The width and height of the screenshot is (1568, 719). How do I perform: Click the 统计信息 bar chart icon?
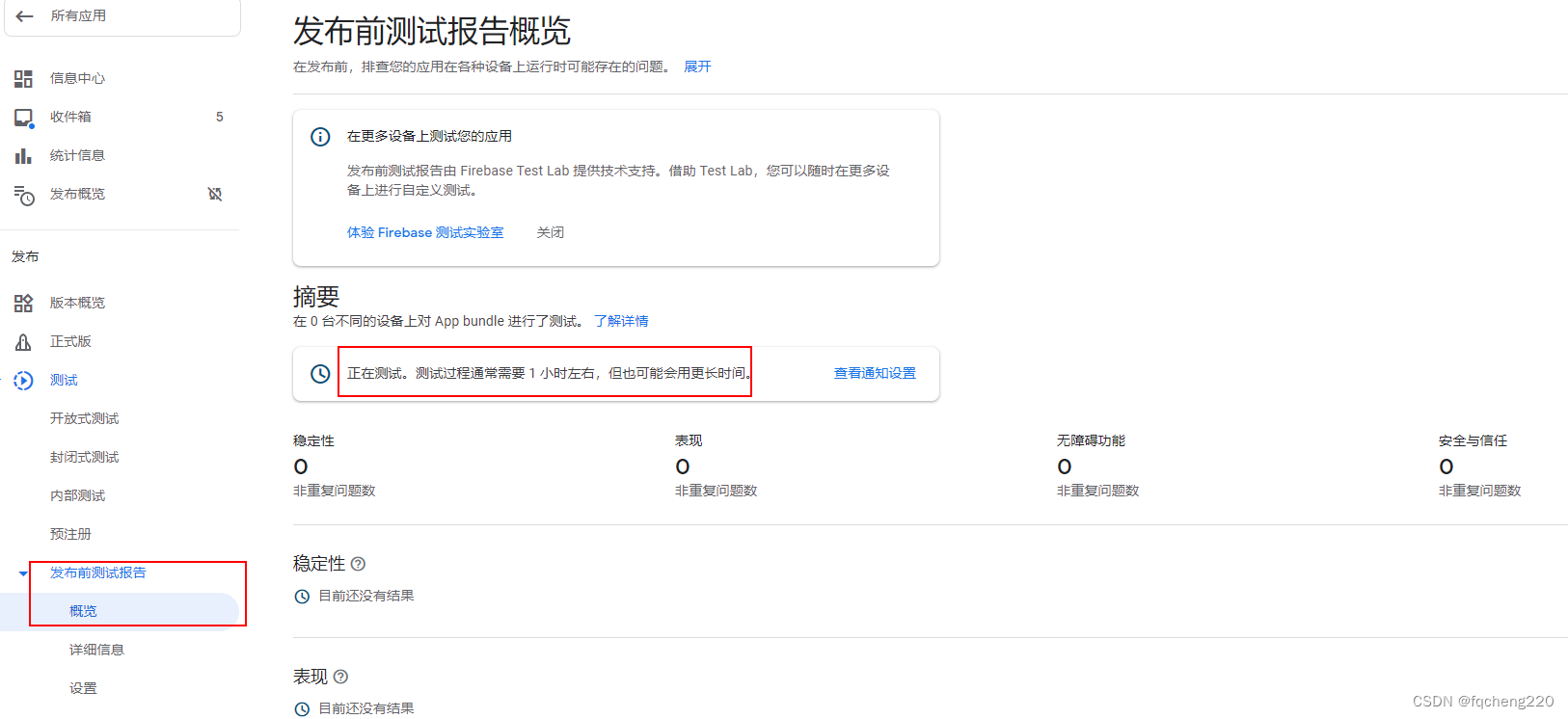23,156
